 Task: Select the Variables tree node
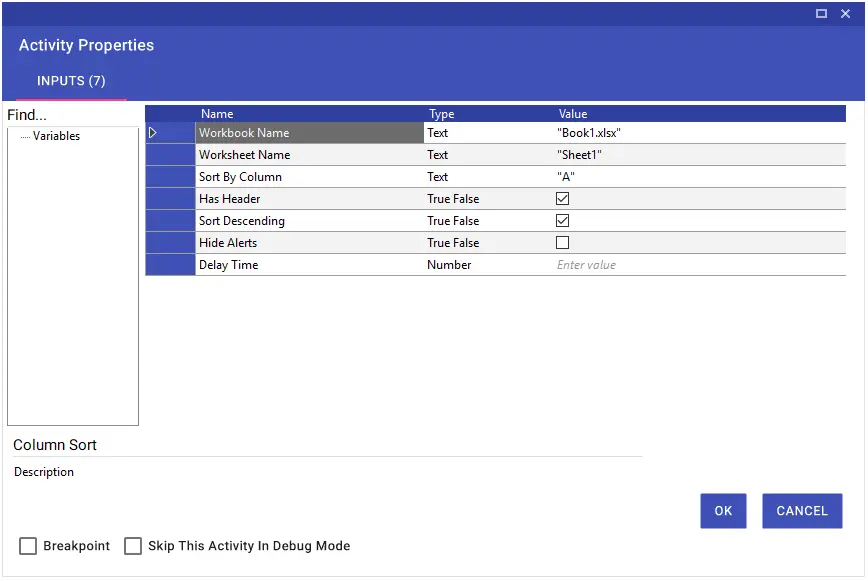click(56, 136)
